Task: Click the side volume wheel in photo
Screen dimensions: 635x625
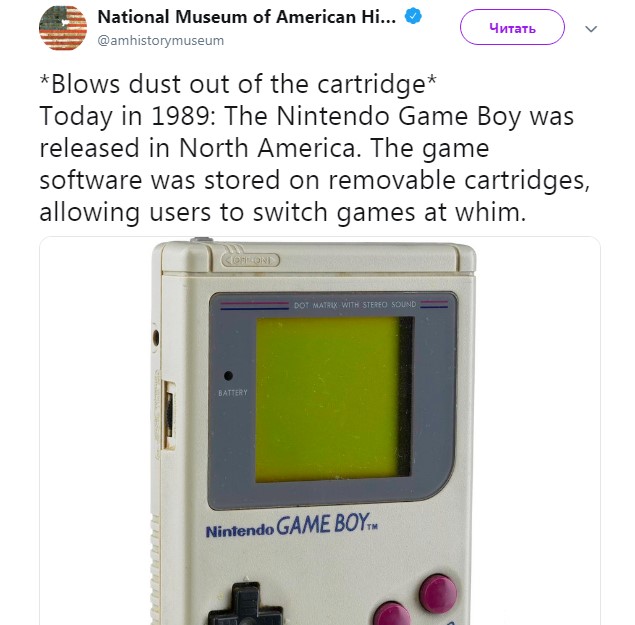Action: tap(168, 416)
